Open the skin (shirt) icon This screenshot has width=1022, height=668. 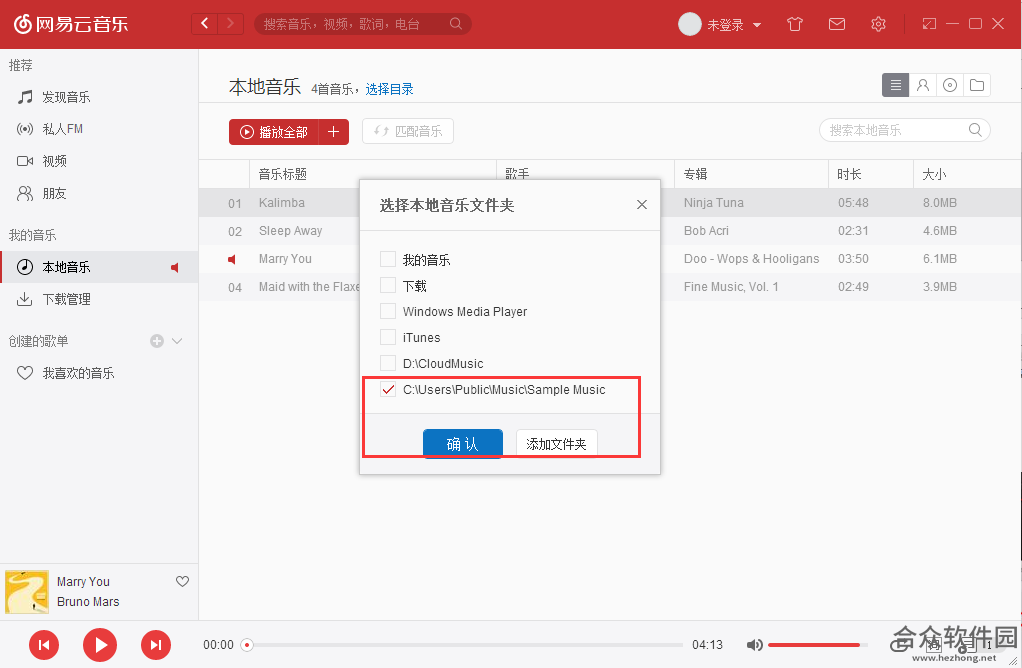click(x=795, y=24)
